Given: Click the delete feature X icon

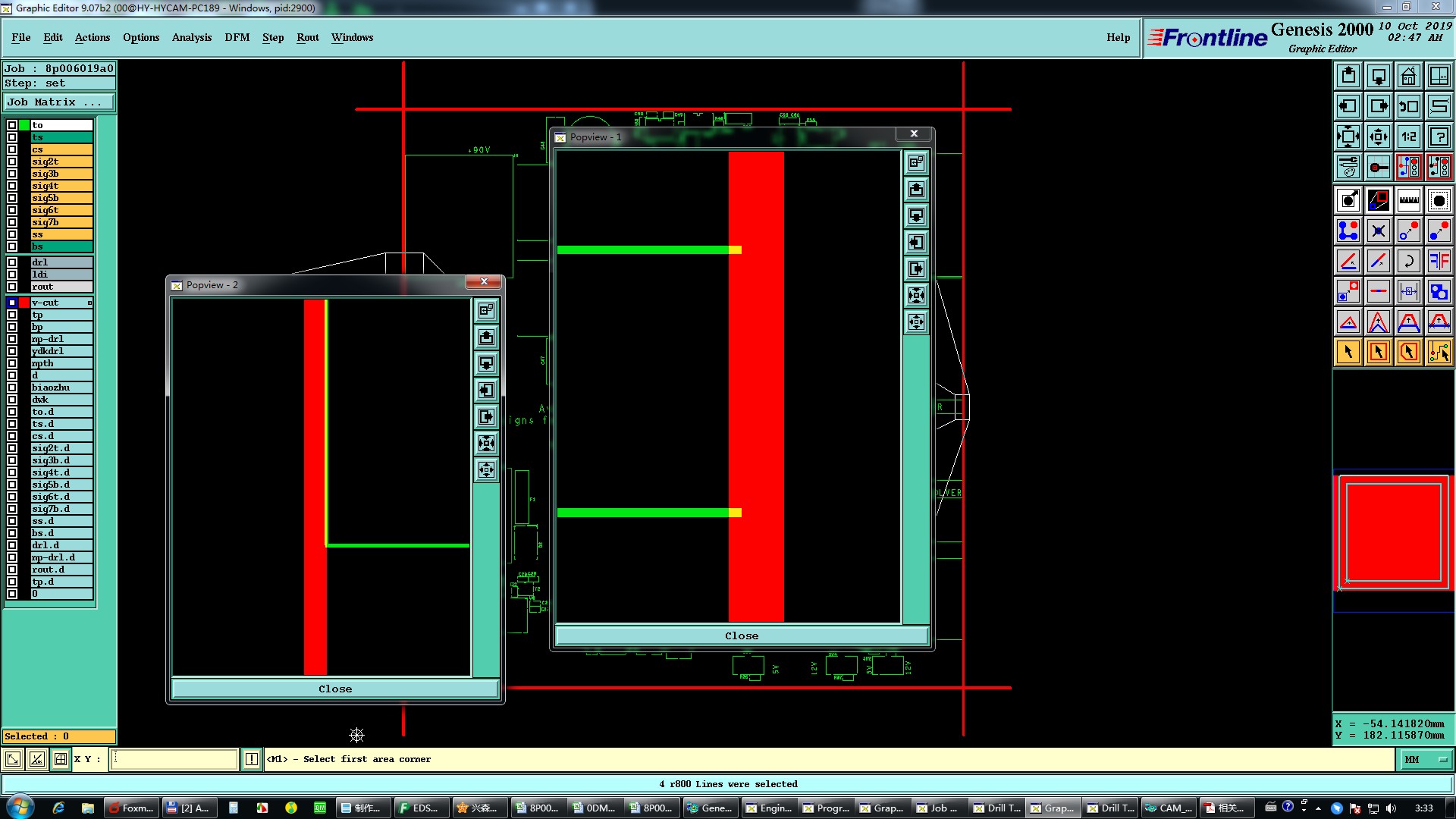Looking at the screenshot, I should (x=1378, y=231).
